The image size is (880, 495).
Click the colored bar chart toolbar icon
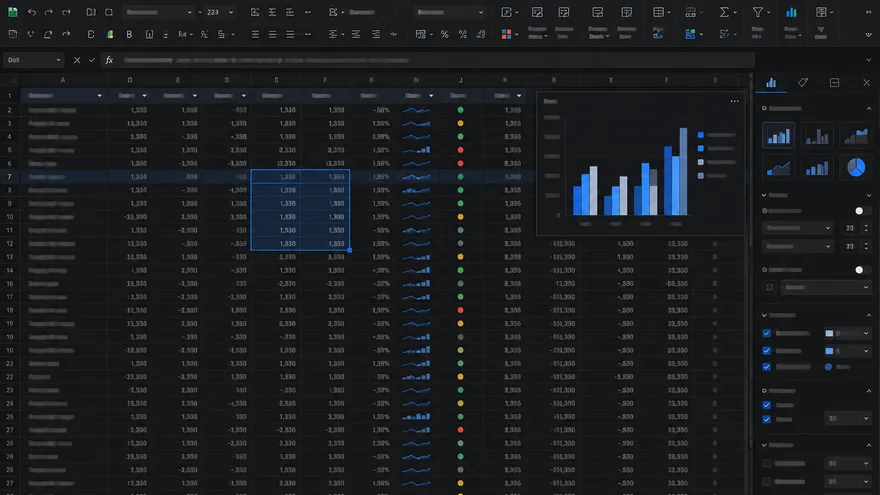point(791,12)
